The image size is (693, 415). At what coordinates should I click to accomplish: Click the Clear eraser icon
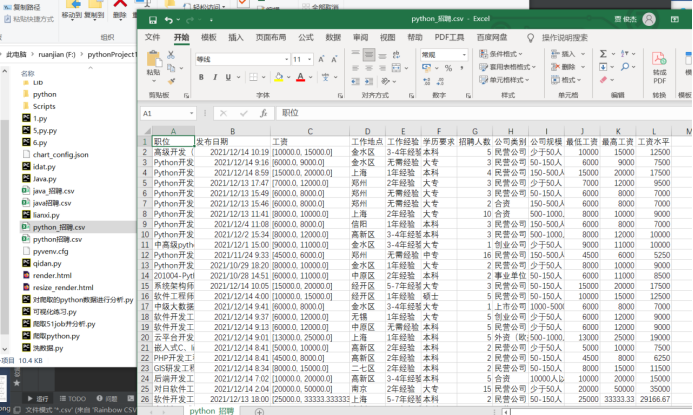pyautogui.click(x=603, y=80)
